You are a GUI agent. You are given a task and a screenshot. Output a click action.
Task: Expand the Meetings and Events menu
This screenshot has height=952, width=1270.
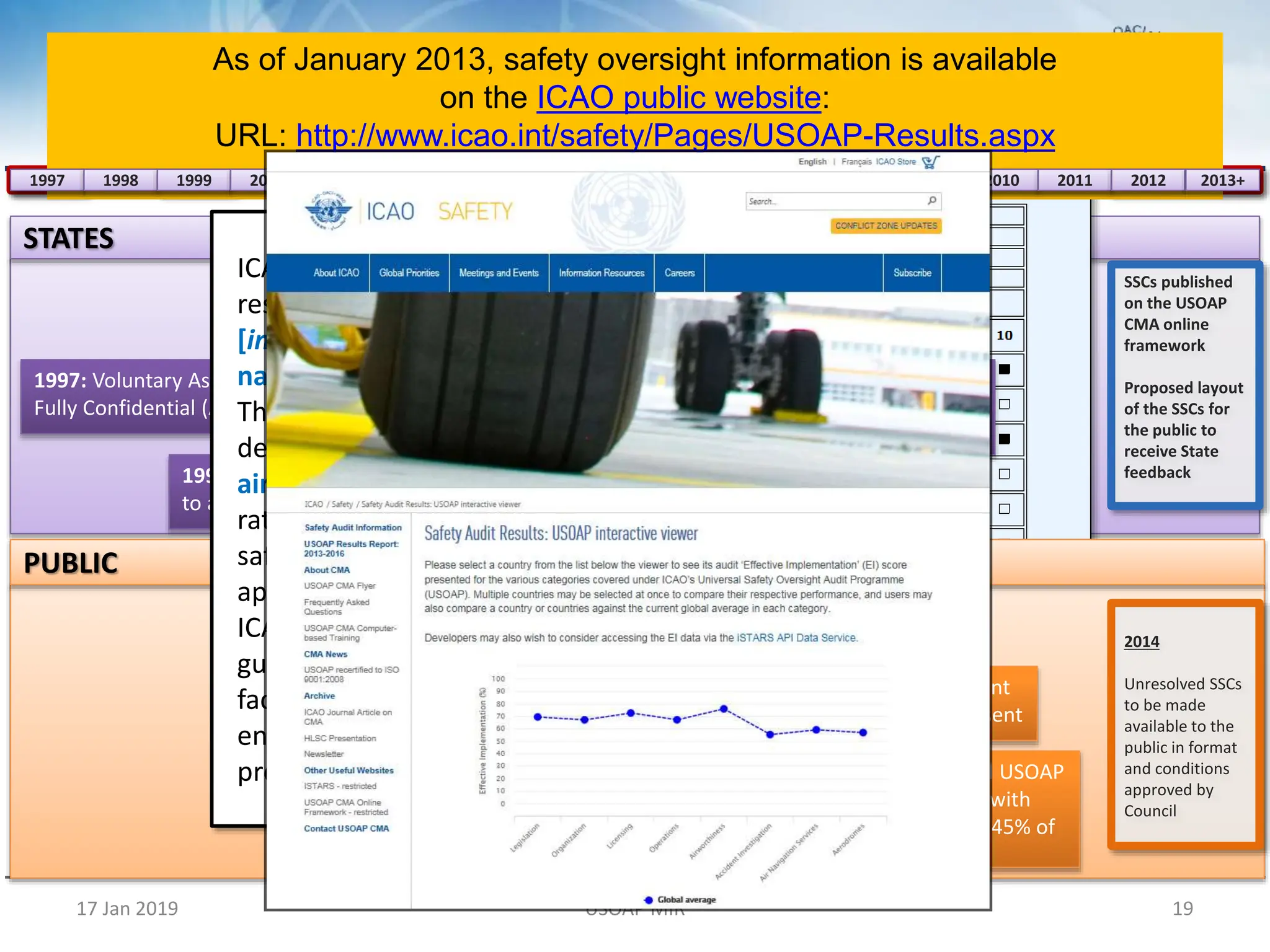499,273
